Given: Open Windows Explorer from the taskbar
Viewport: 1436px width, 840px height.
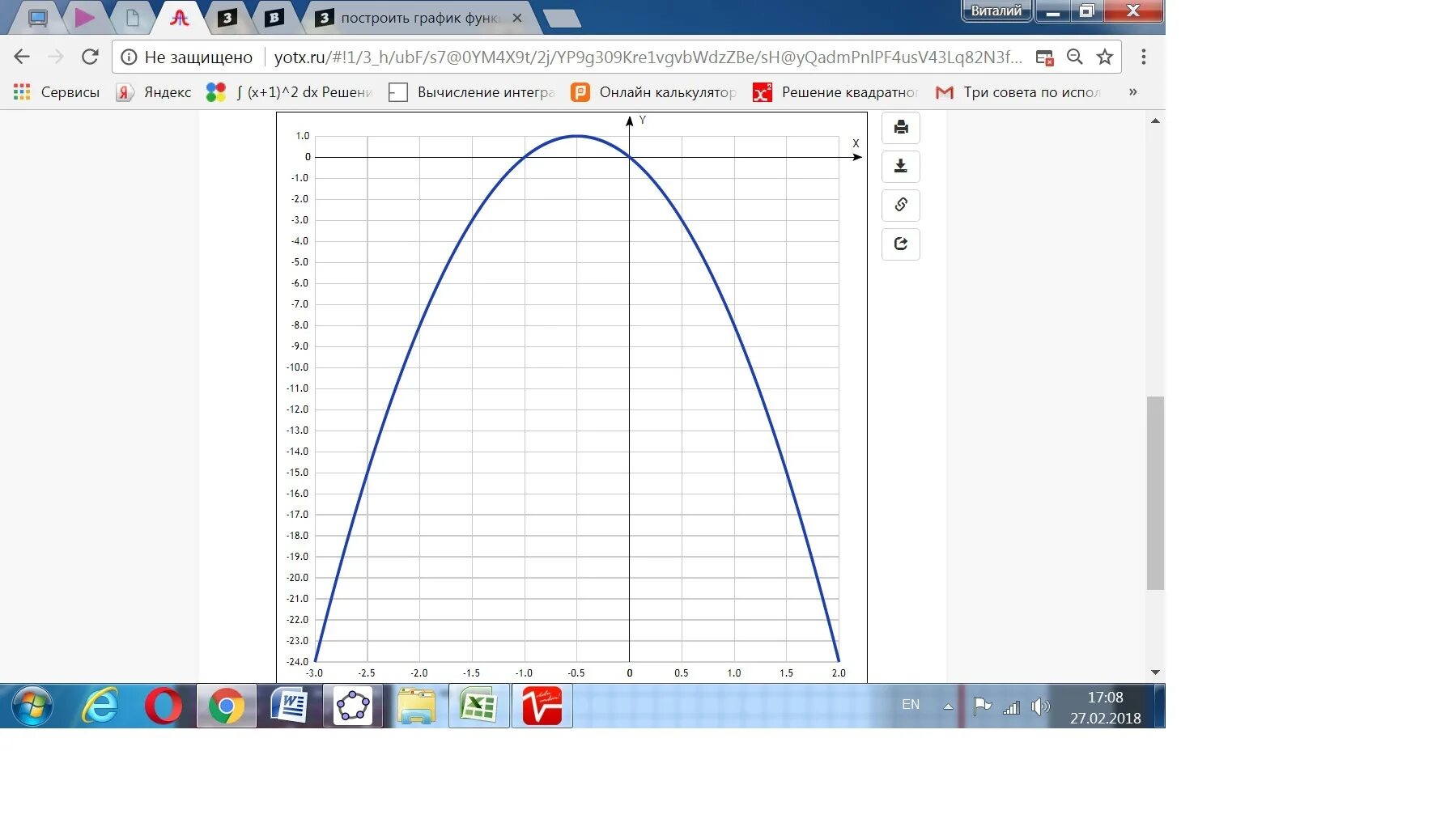Looking at the screenshot, I should click(x=416, y=706).
